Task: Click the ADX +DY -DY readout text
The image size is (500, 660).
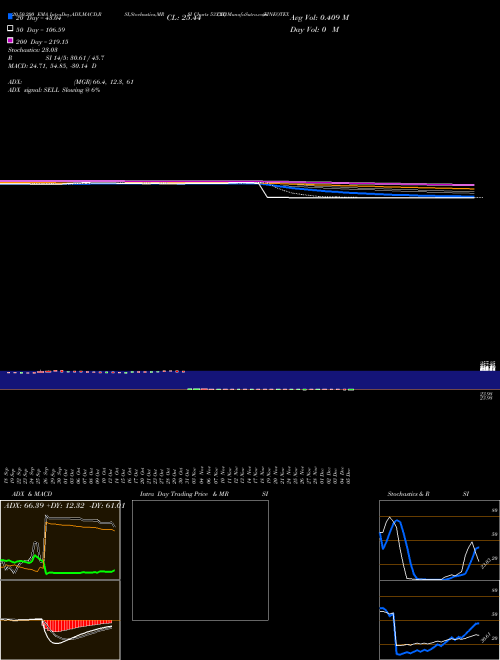Action: pyautogui.click(x=64, y=505)
